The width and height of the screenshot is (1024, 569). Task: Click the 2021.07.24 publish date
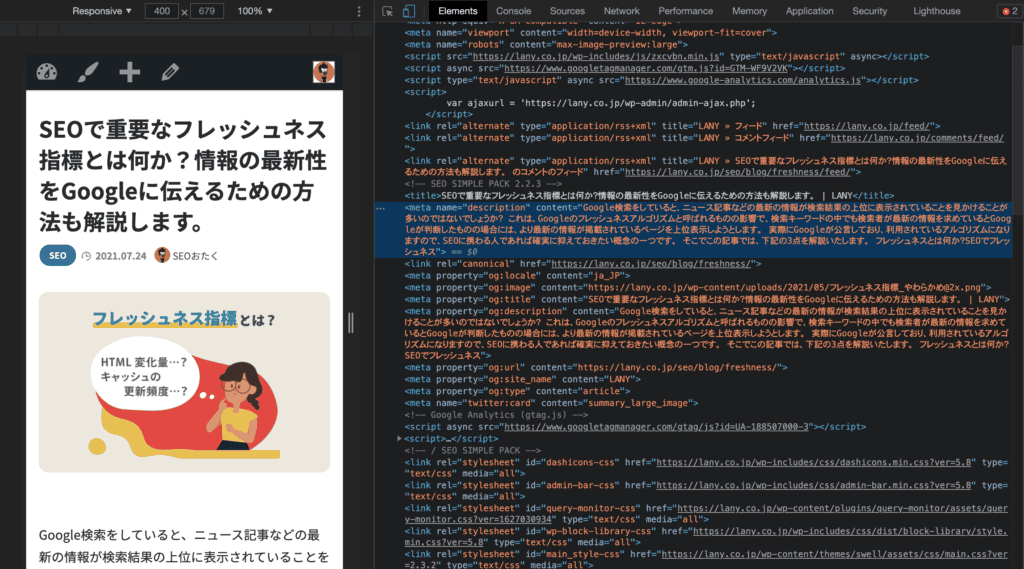pos(121,256)
